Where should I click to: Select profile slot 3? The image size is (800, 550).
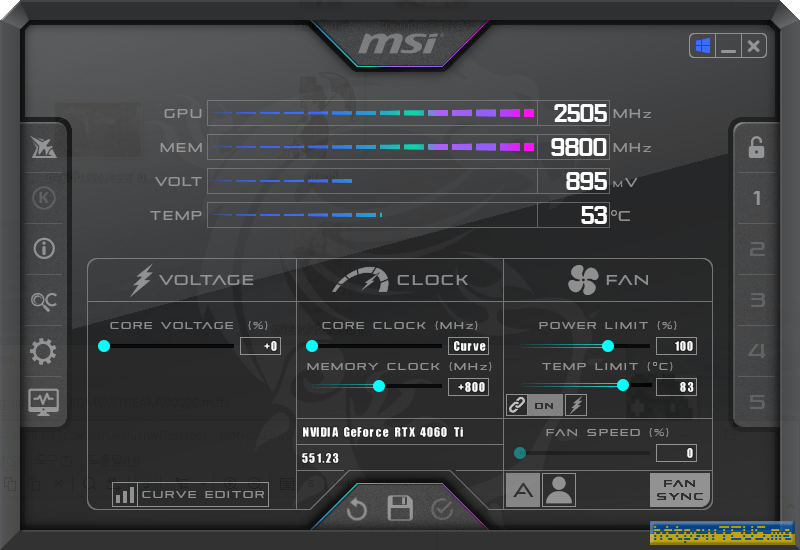757,300
